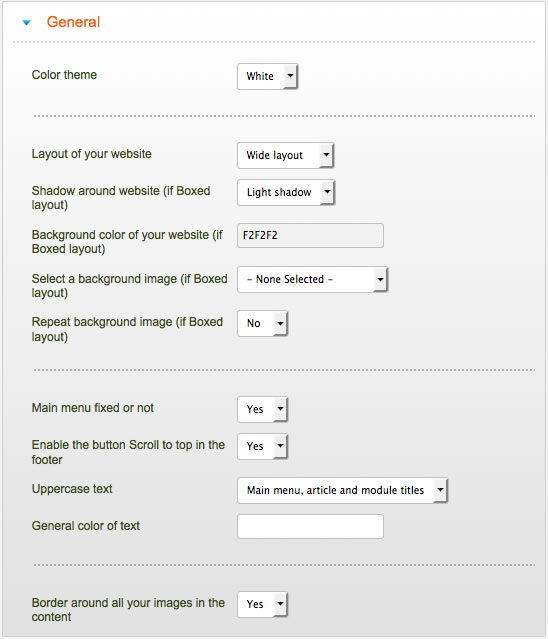Open the Light shadow dropdown

tap(286, 192)
